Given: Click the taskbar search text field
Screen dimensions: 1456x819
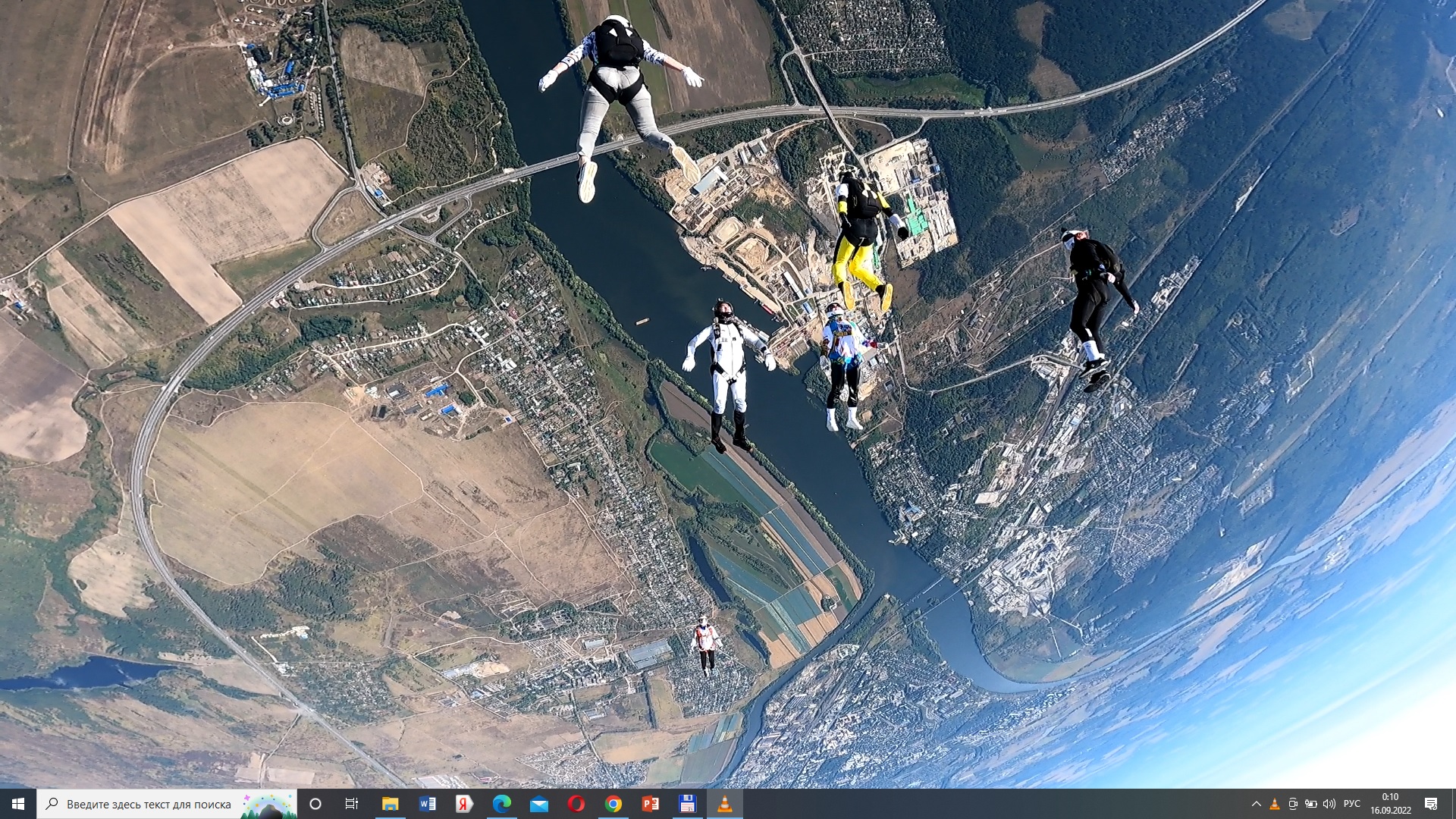Looking at the screenshot, I should pyautogui.click(x=149, y=804).
